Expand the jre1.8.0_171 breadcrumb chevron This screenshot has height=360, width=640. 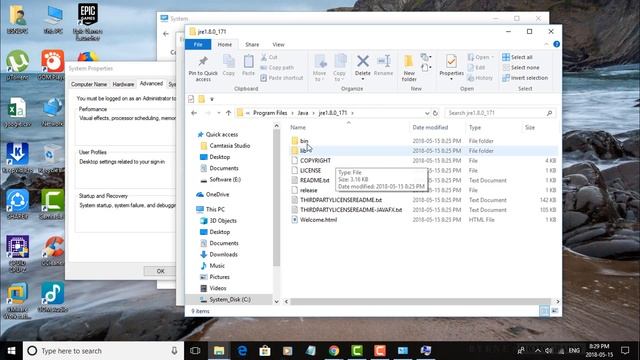coord(352,113)
